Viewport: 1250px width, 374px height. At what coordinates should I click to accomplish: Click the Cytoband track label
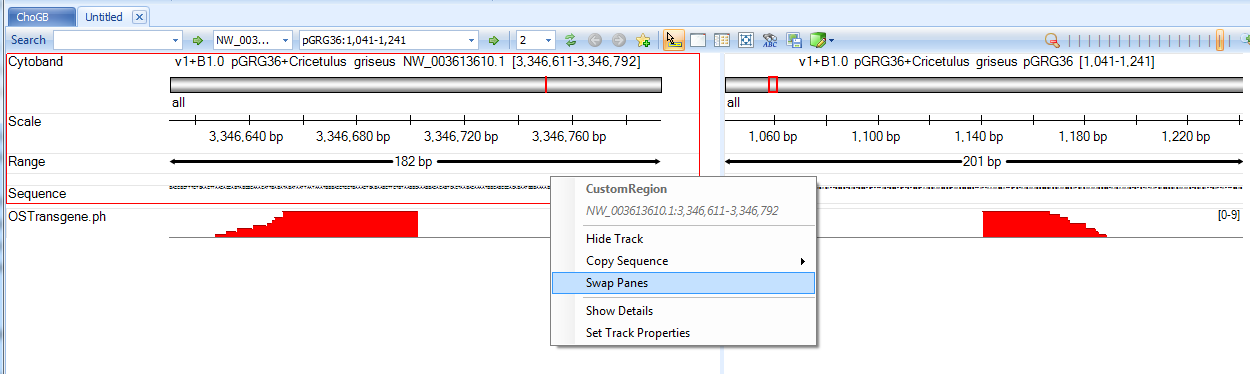(x=36, y=61)
